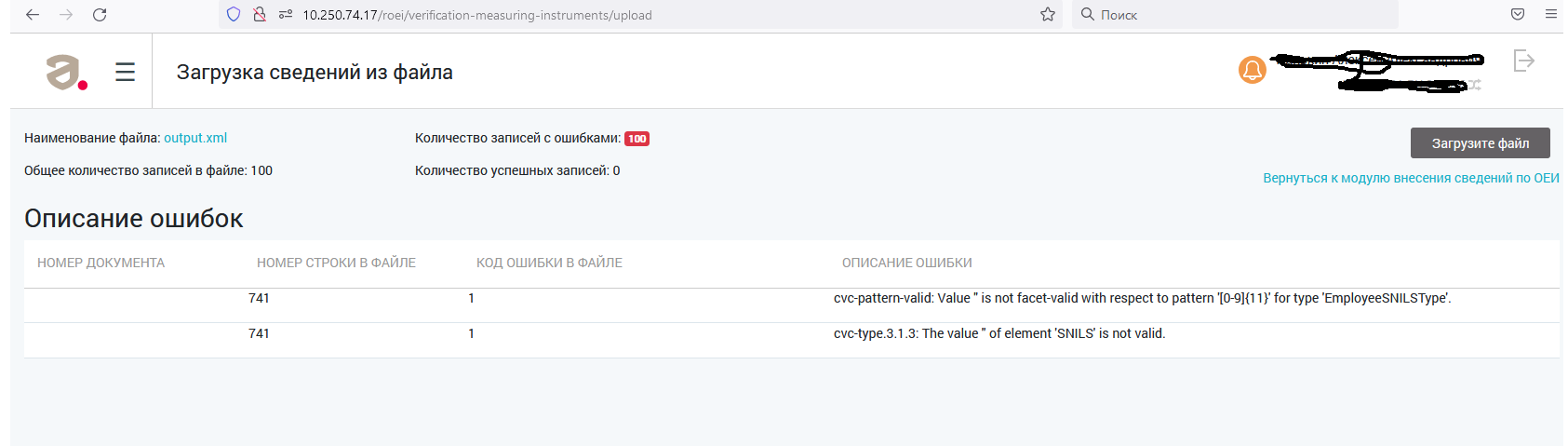Image resolution: width=1568 pixels, height=446 pixels.
Task: Open the Firefox application menu
Action: tap(1551, 15)
